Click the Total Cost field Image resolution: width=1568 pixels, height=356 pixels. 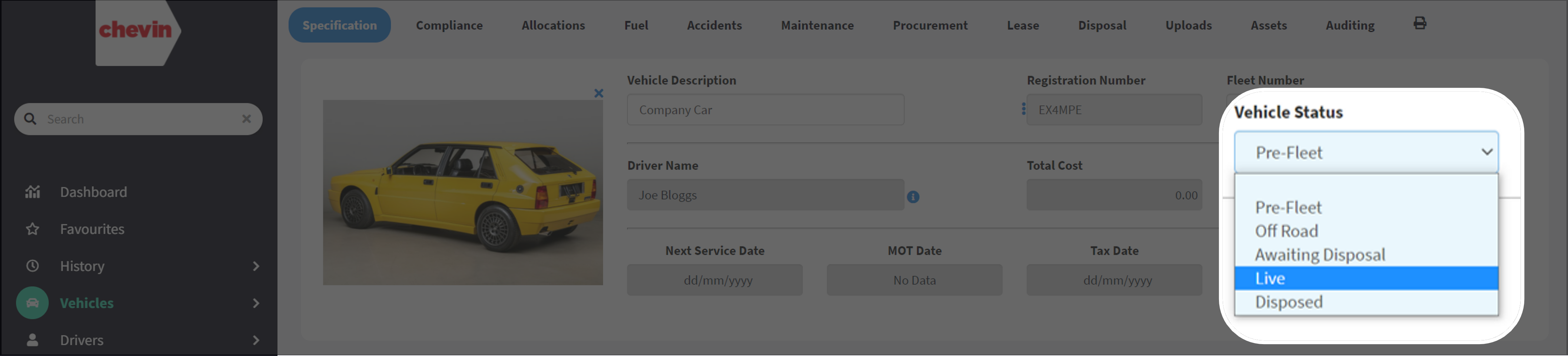pos(1114,195)
